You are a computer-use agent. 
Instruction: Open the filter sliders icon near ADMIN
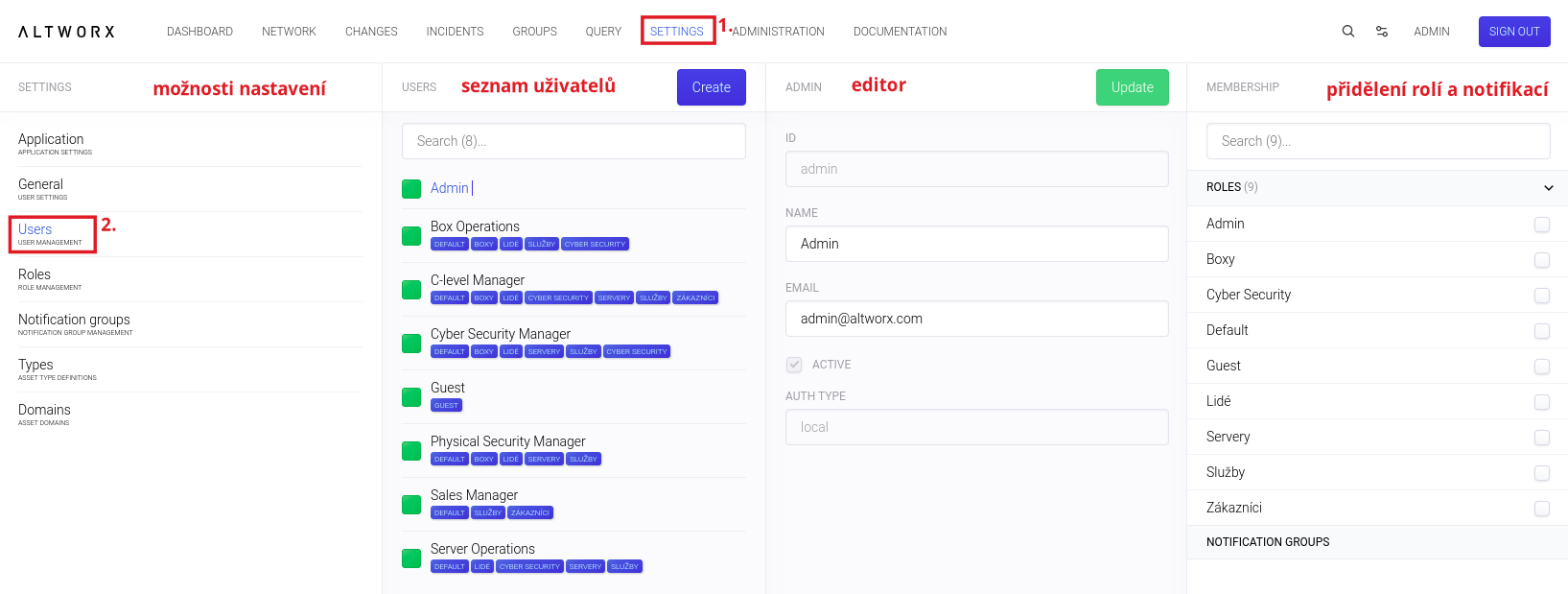(x=1381, y=32)
